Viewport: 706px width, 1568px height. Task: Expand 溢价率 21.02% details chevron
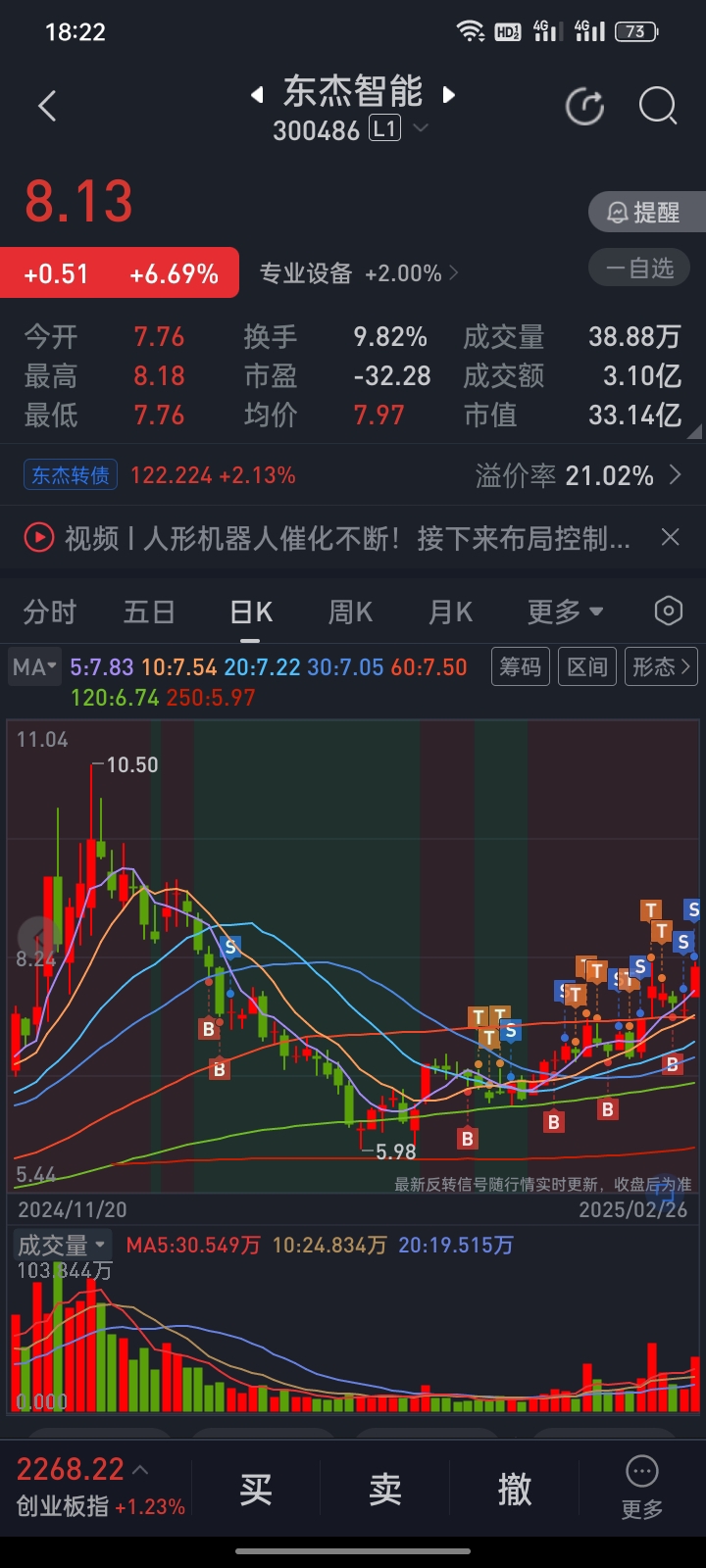coord(675,475)
